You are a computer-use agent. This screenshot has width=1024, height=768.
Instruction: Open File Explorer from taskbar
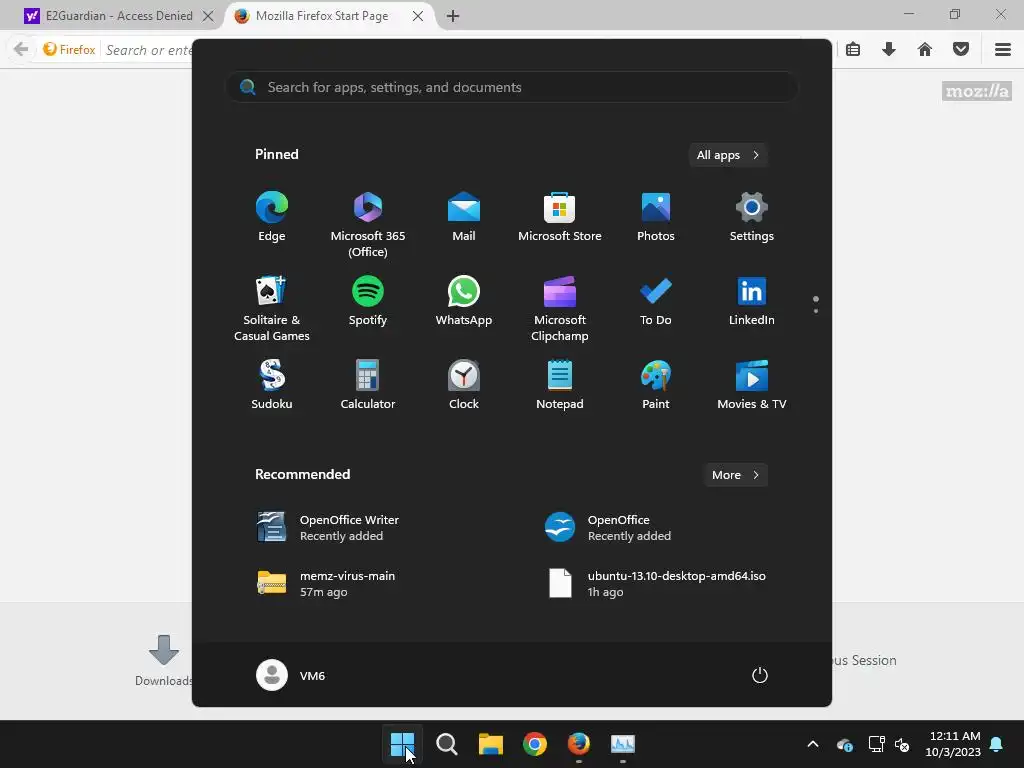point(490,744)
